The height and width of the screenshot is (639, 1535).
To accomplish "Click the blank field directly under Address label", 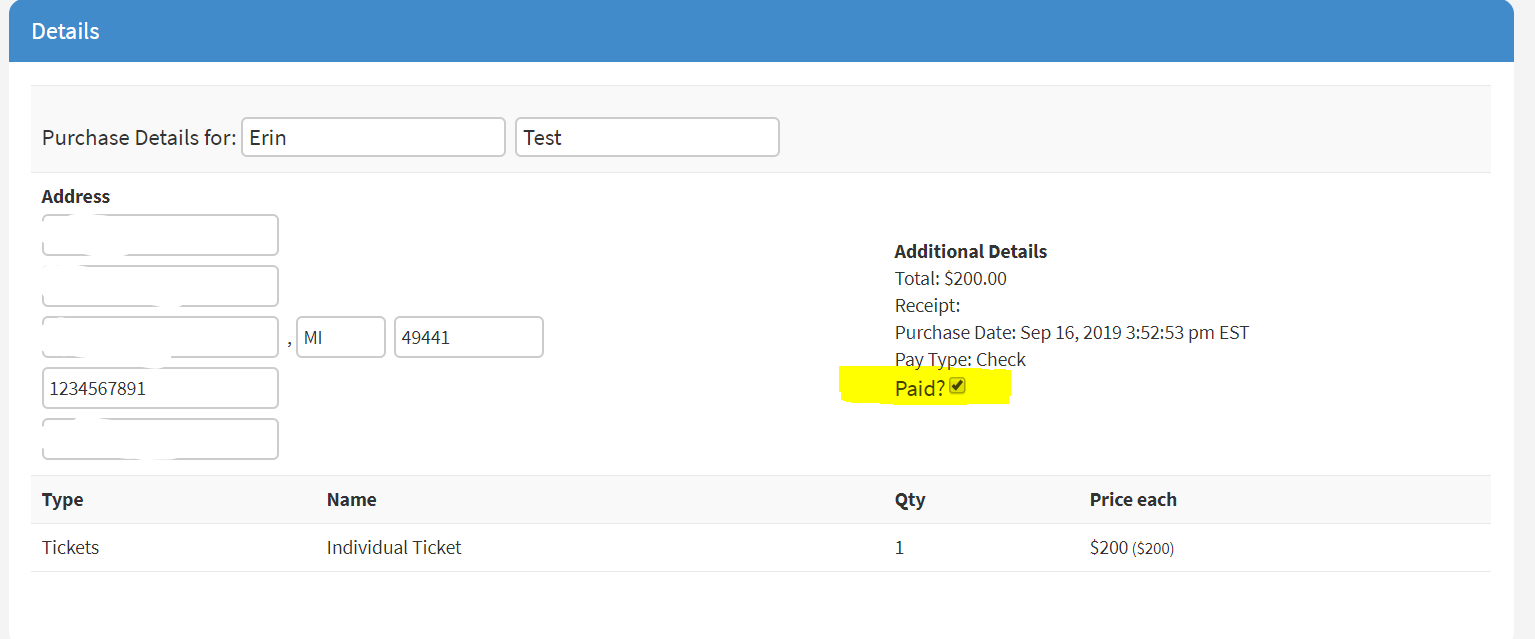I will [160, 236].
